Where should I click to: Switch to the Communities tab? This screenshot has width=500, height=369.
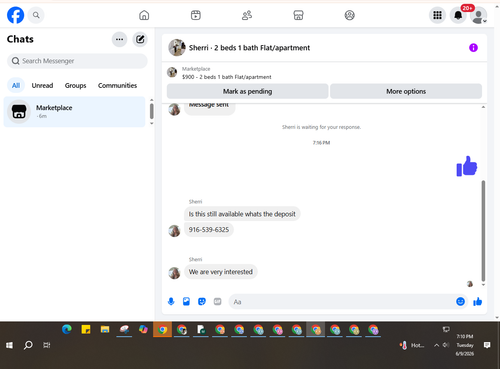[117, 85]
